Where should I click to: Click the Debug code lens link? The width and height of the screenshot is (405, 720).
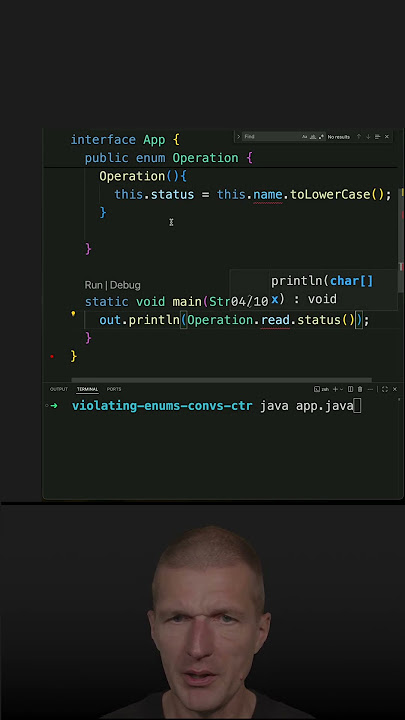pos(125,285)
